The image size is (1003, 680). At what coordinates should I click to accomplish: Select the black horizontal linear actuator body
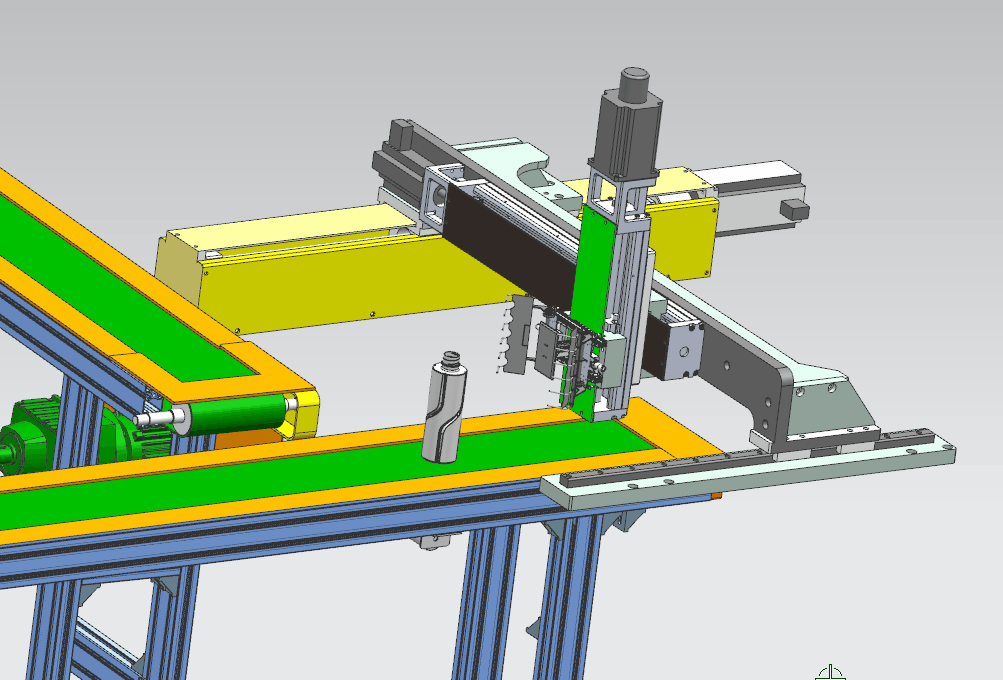pos(512,246)
